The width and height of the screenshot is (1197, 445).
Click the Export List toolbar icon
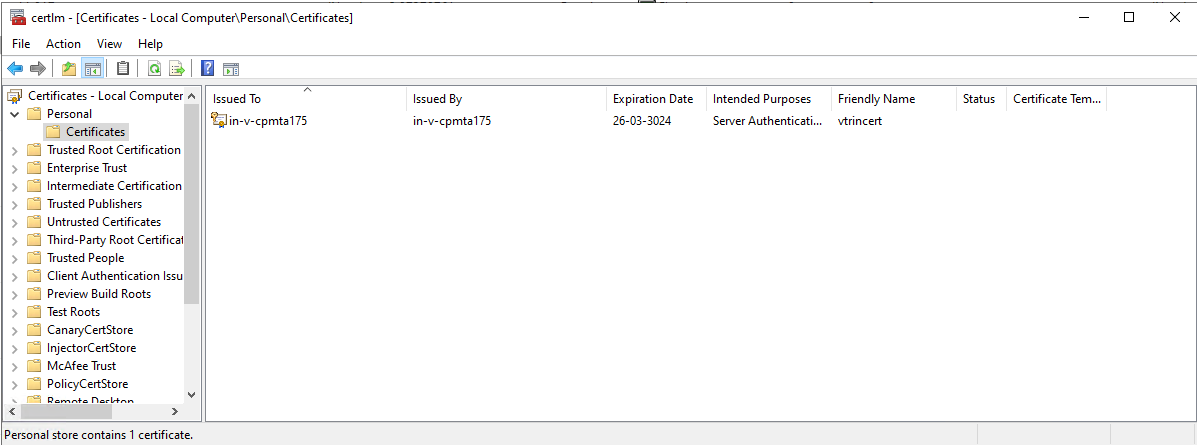pyautogui.click(x=177, y=69)
